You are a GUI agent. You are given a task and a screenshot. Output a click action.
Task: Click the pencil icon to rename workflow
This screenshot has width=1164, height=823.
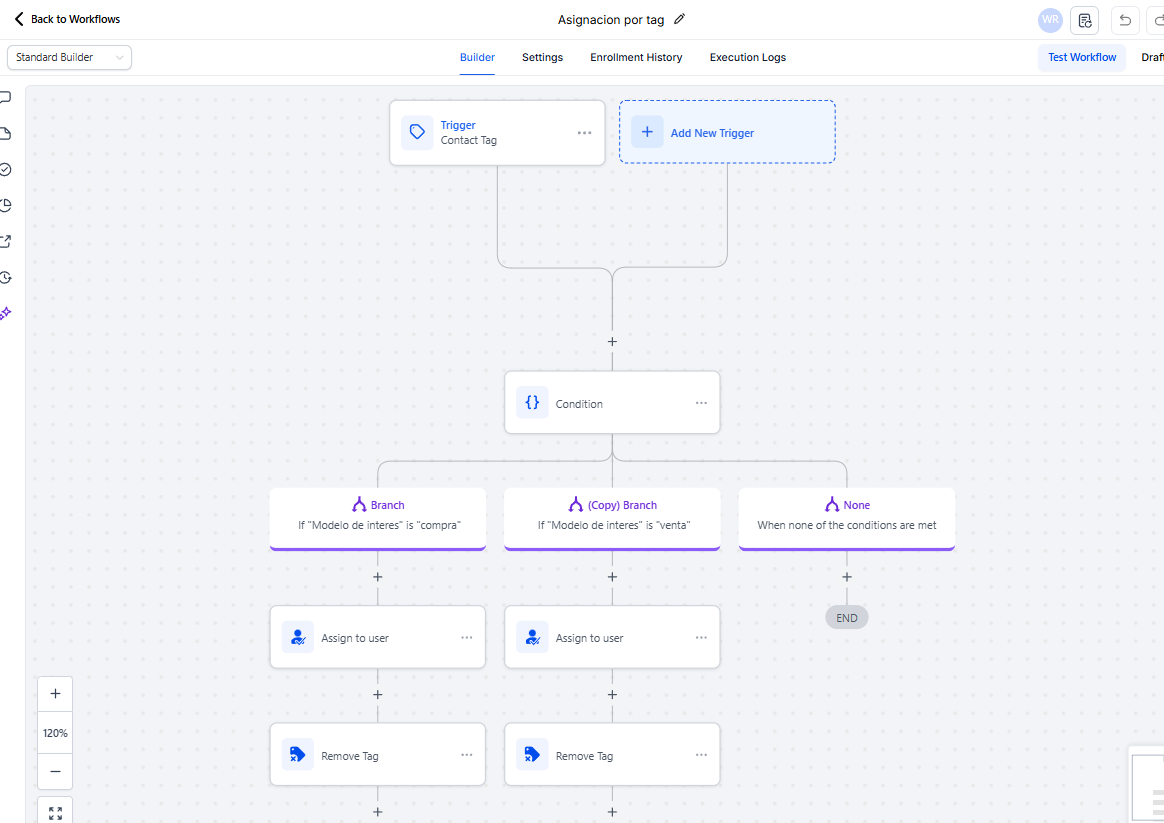click(680, 19)
